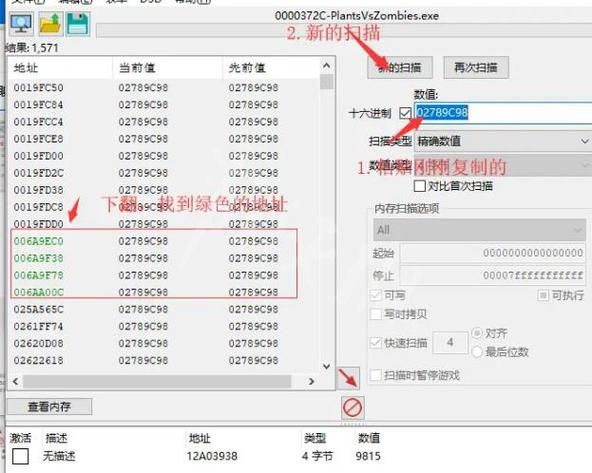Open a cheat table with folder icon
Viewport: 592px width, 473px height.
51,24
